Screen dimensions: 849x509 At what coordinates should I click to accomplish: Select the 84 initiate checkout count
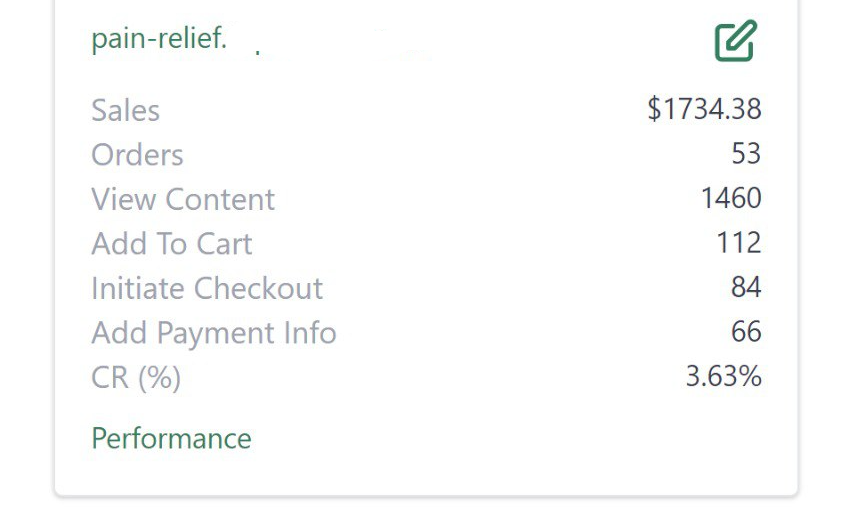pos(746,288)
